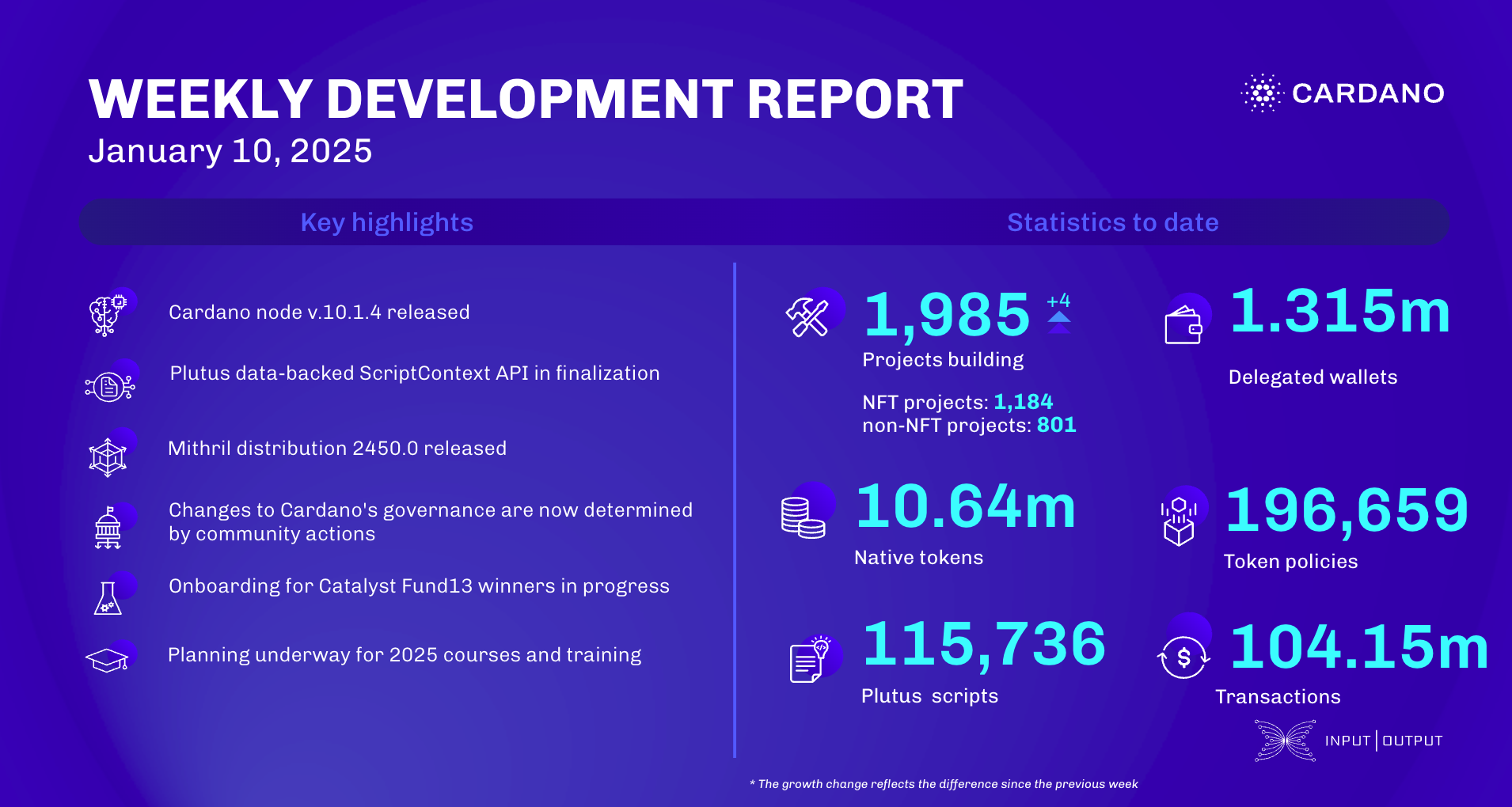Click 'Cardano node v.10.1.4 released' text
Viewport: 1512px width, 807px height.
(x=319, y=313)
